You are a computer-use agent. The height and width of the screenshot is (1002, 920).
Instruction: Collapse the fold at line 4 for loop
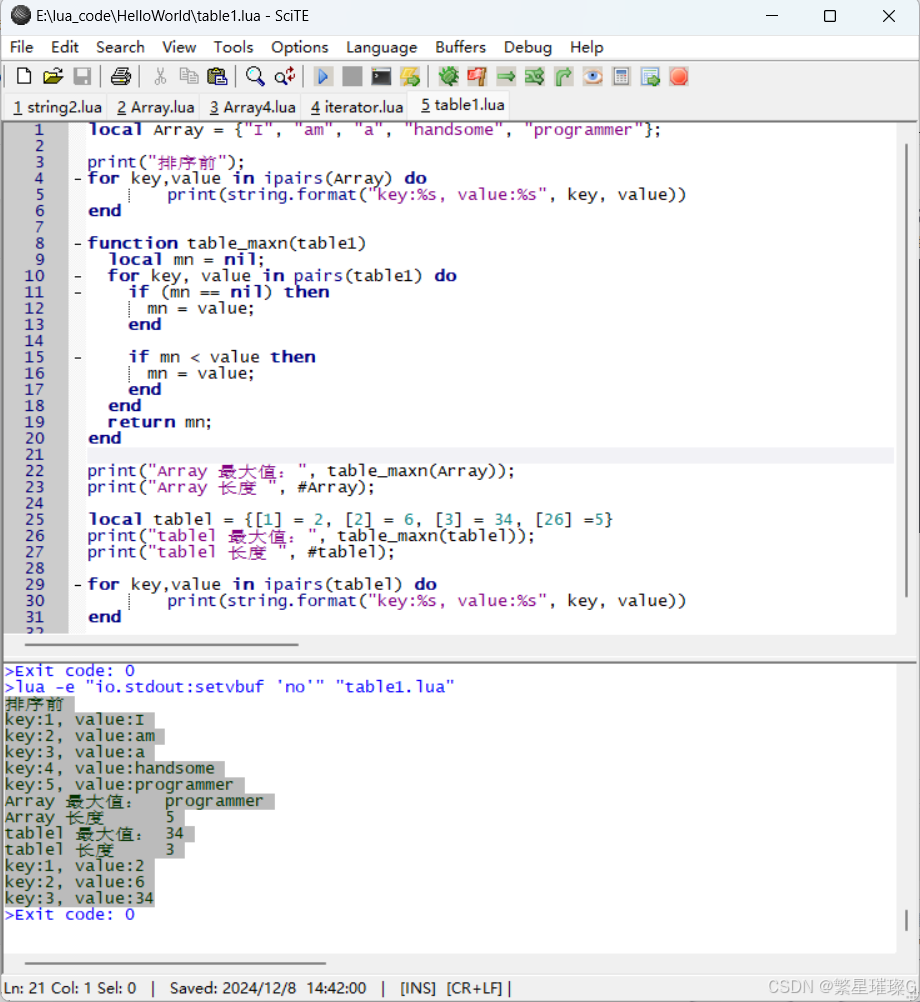click(x=77, y=179)
